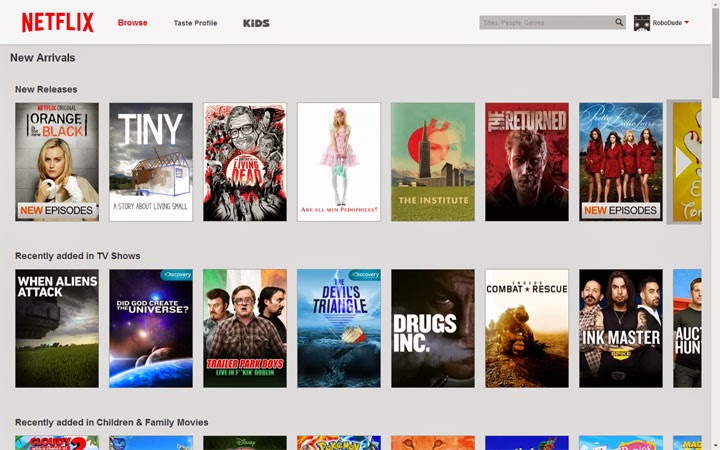Click the page vertical scrollbar thumb

point(715,53)
